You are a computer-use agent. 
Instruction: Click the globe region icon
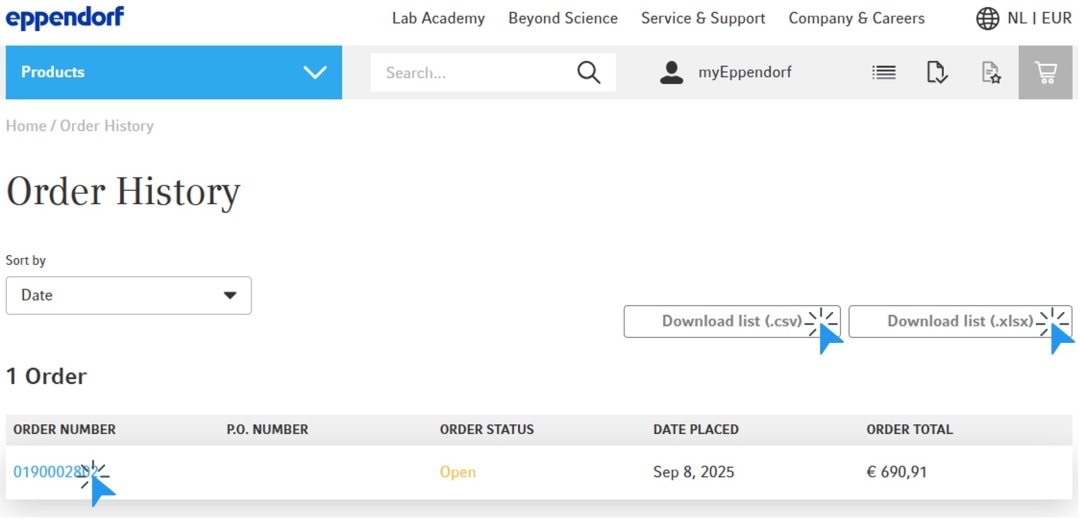click(x=987, y=18)
